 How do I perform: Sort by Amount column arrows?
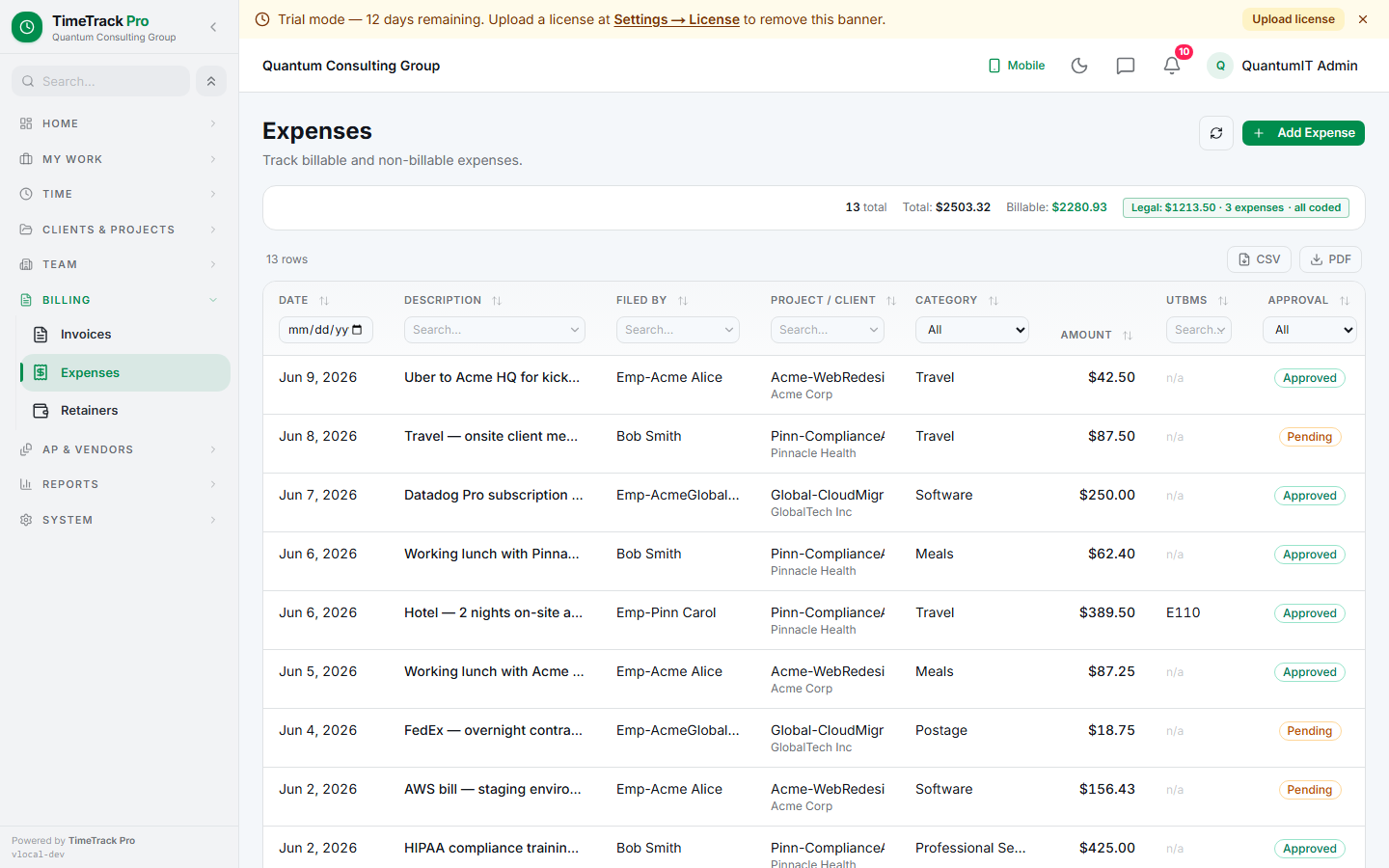(1128, 336)
